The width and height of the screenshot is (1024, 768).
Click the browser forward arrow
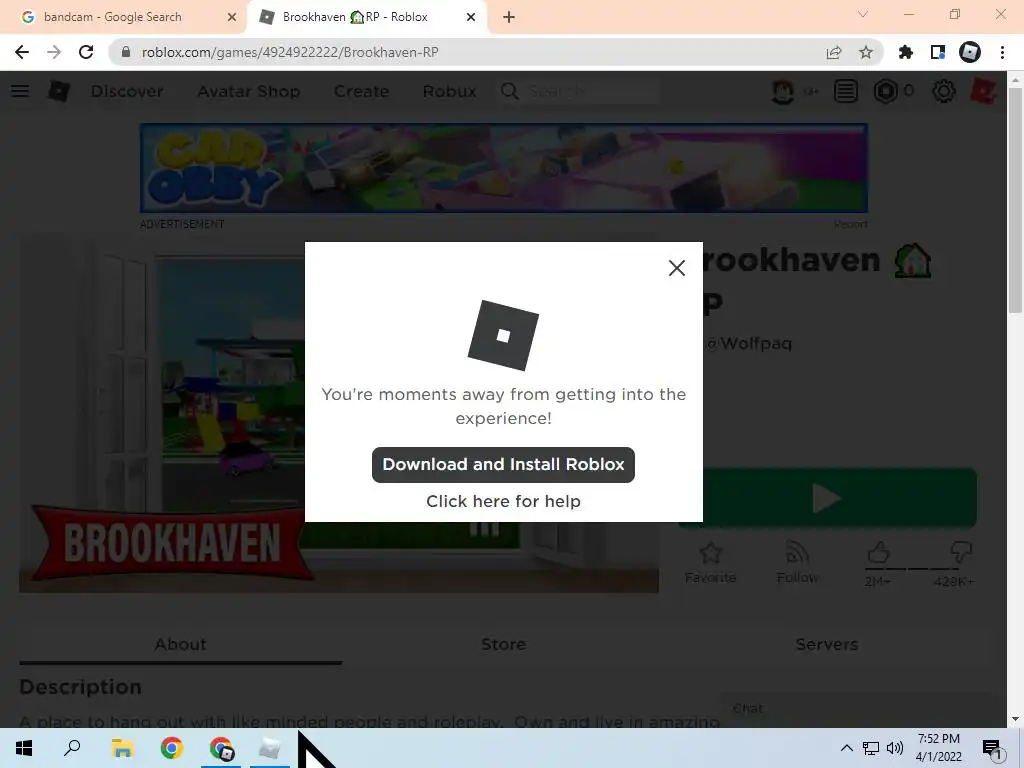pyautogui.click(x=54, y=52)
